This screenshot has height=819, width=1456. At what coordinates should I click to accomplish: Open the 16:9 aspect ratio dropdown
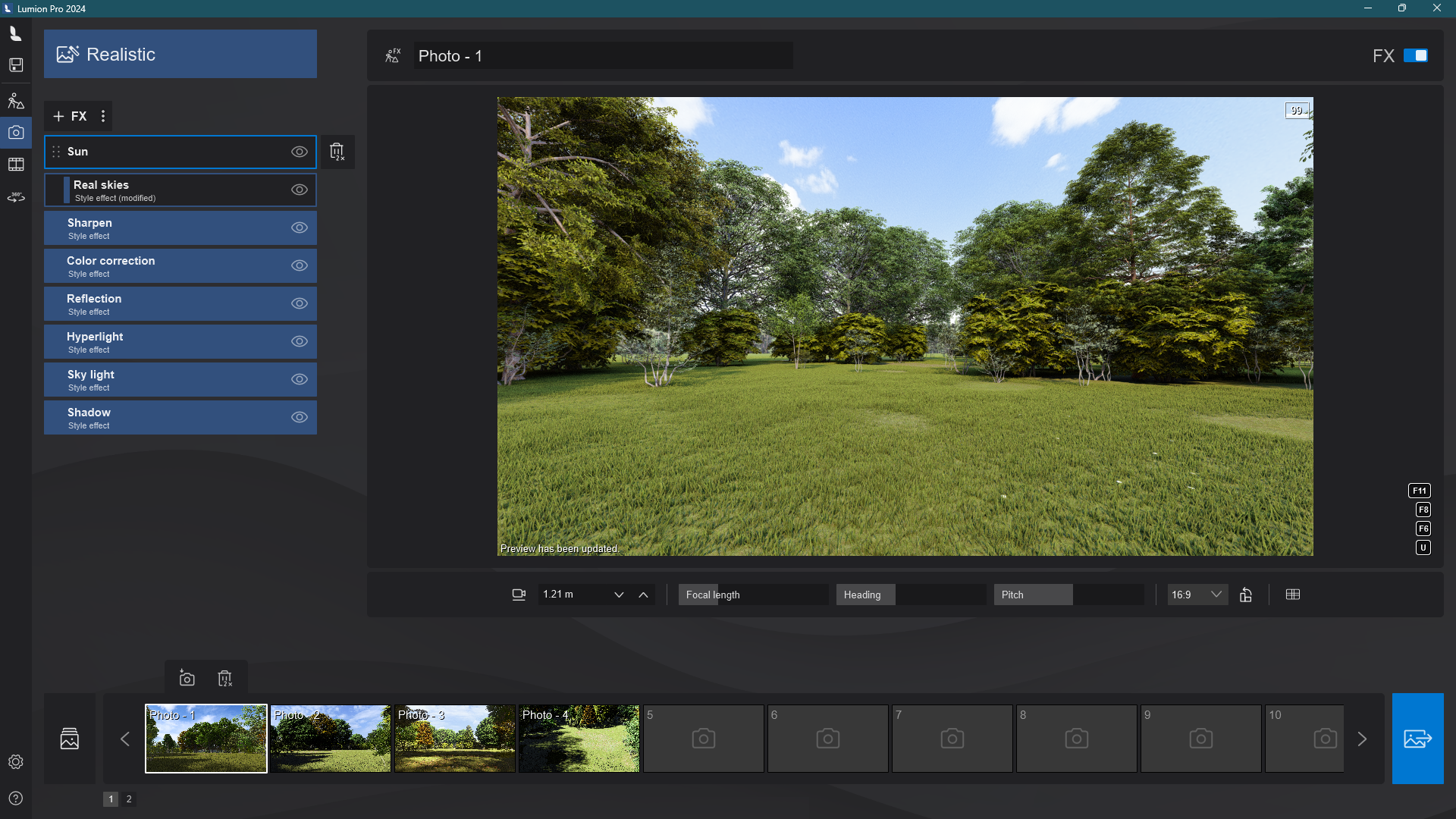tap(1197, 595)
